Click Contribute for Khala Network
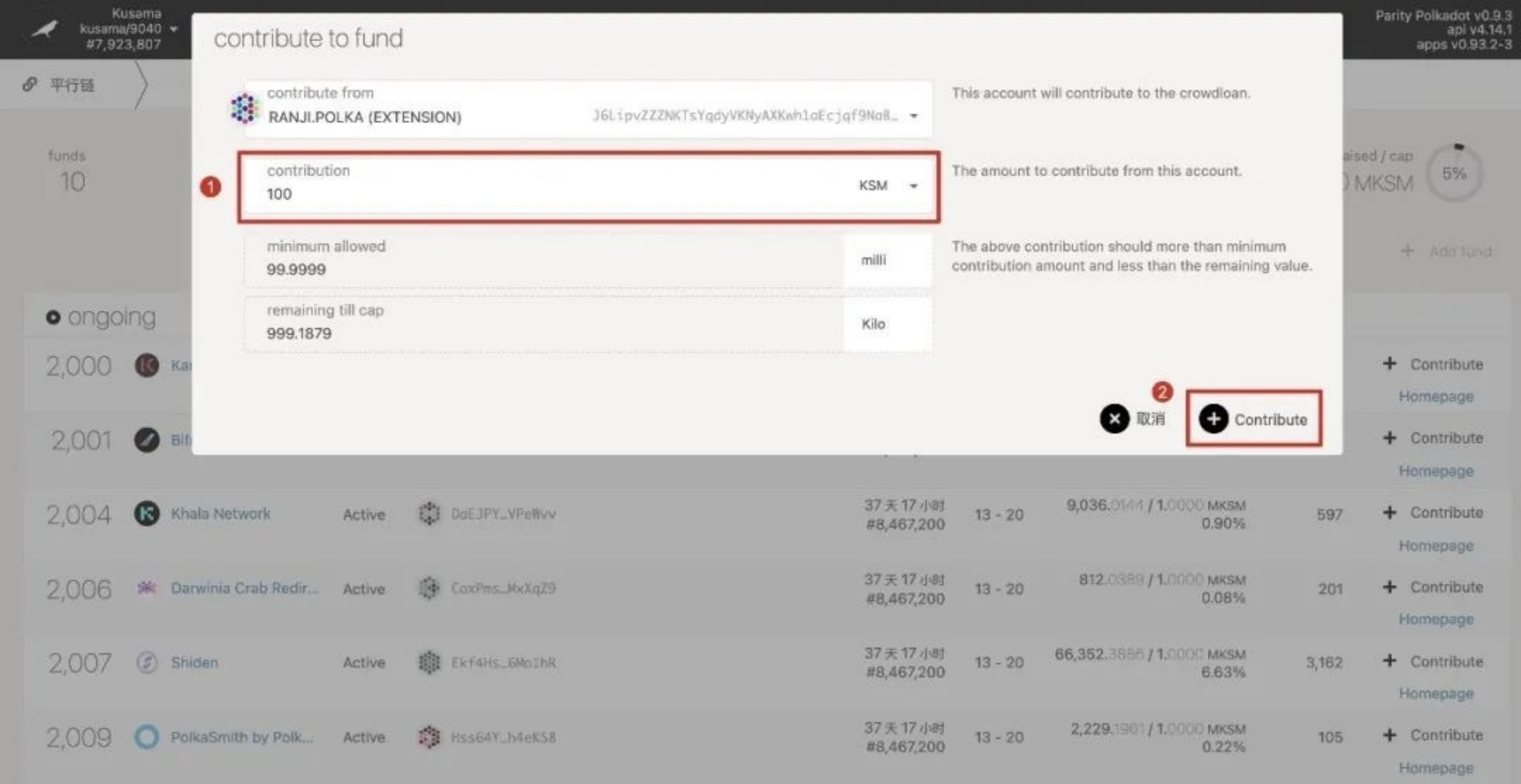Image resolution: width=1521 pixels, height=784 pixels. tap(1433, 512)
